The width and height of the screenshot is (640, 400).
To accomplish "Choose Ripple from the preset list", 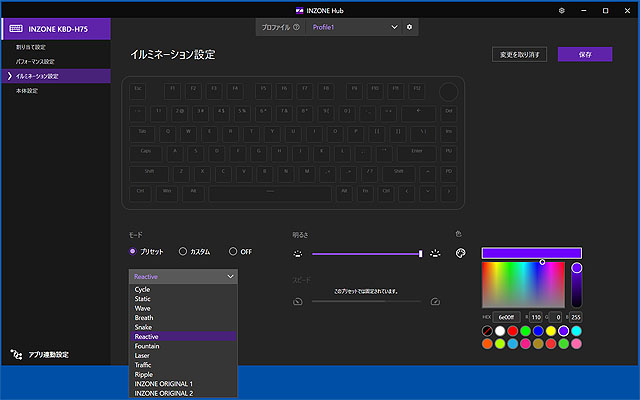I will click(183, 374).
